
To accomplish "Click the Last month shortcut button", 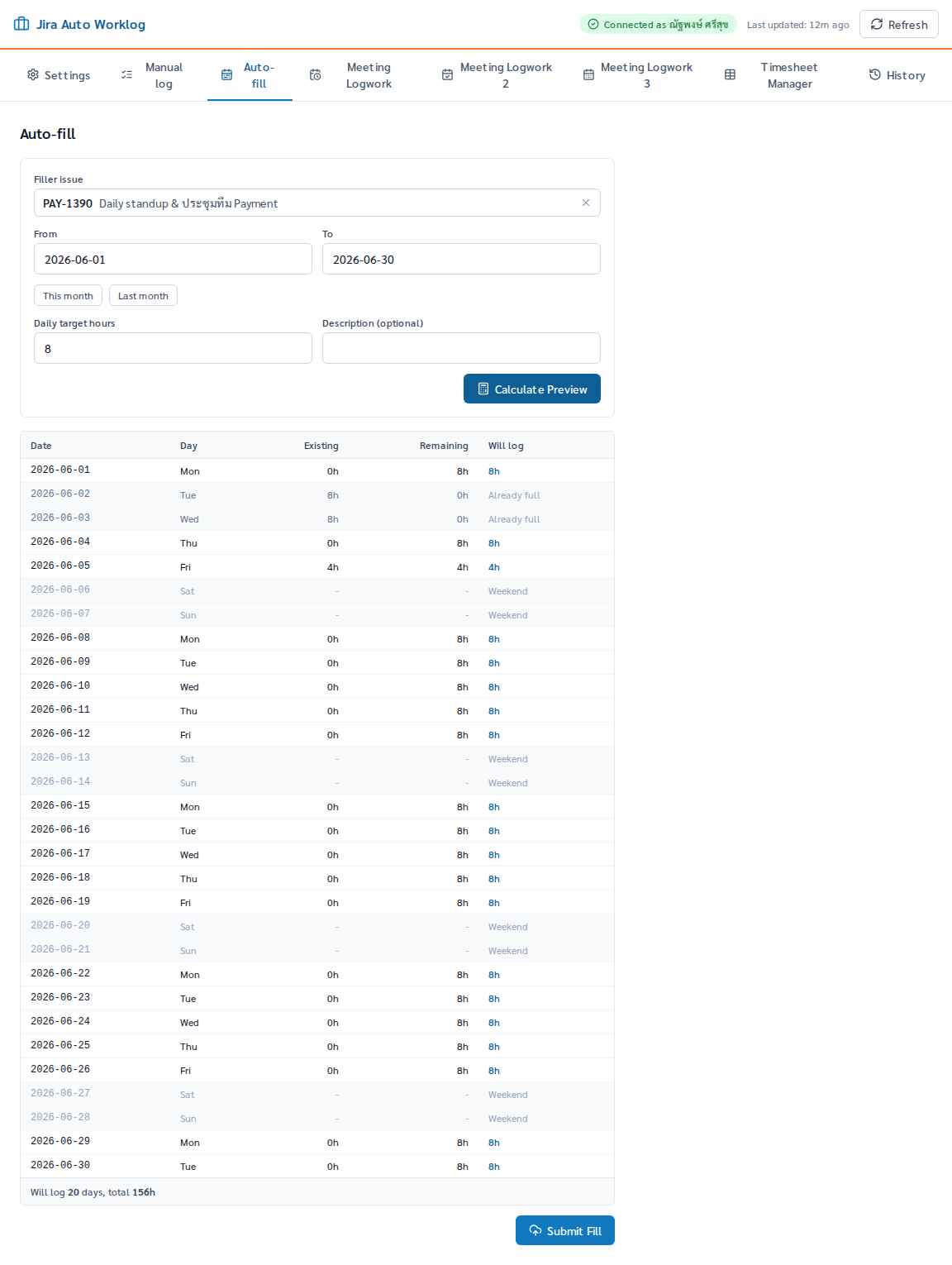I will [143, 295].
